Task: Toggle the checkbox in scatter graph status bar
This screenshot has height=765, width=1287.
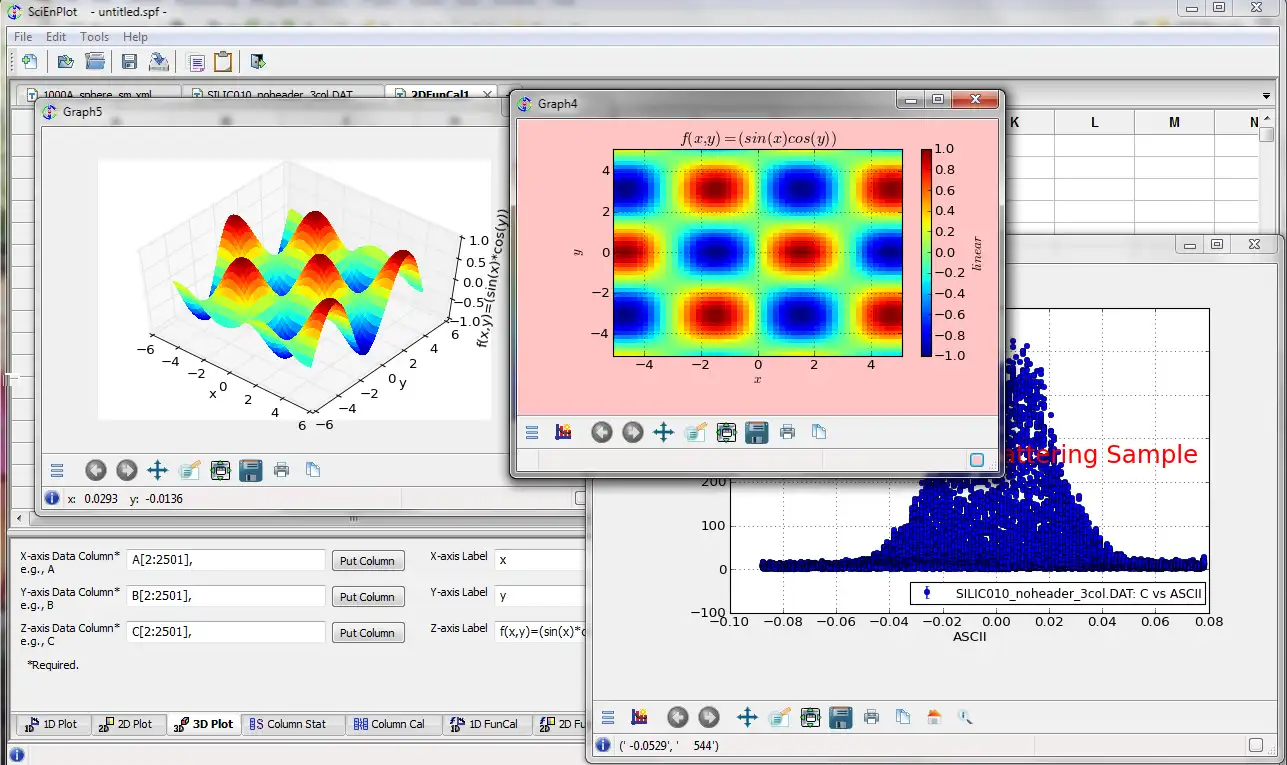Action: tap(1256, 745)
